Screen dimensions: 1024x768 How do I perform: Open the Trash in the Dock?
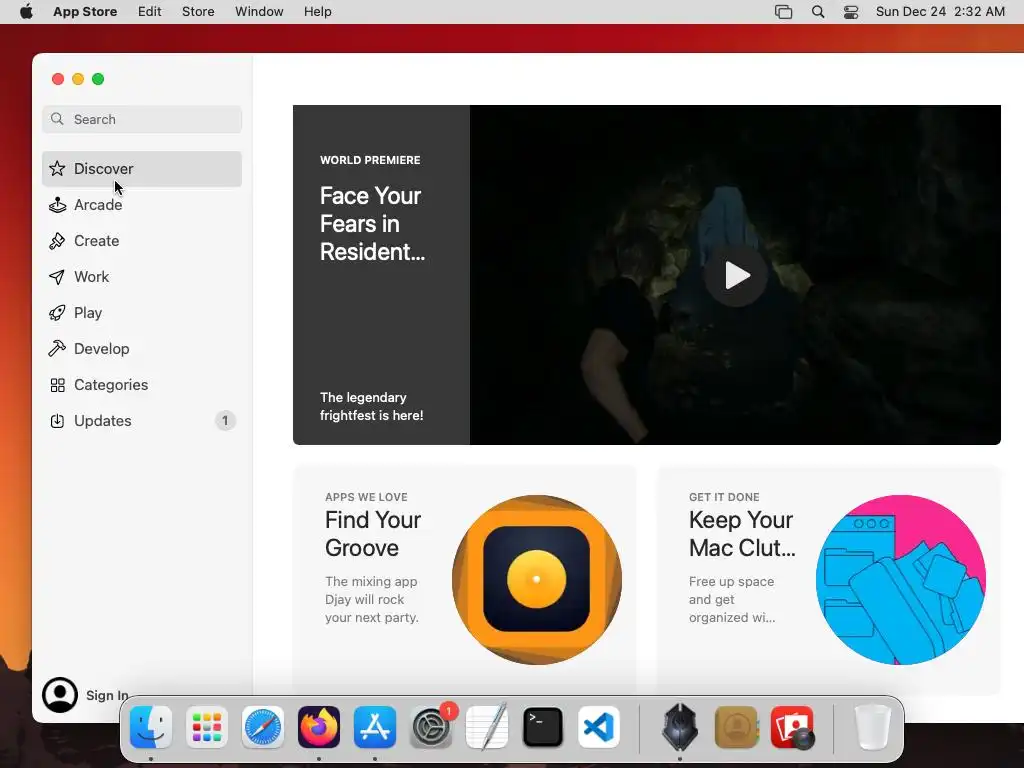pyautogui.click(x=872, y=727)
